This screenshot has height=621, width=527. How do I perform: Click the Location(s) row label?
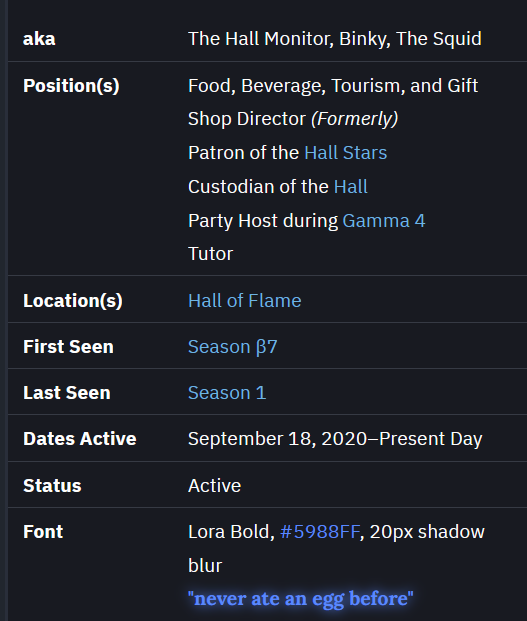click(x=73, y=301)
